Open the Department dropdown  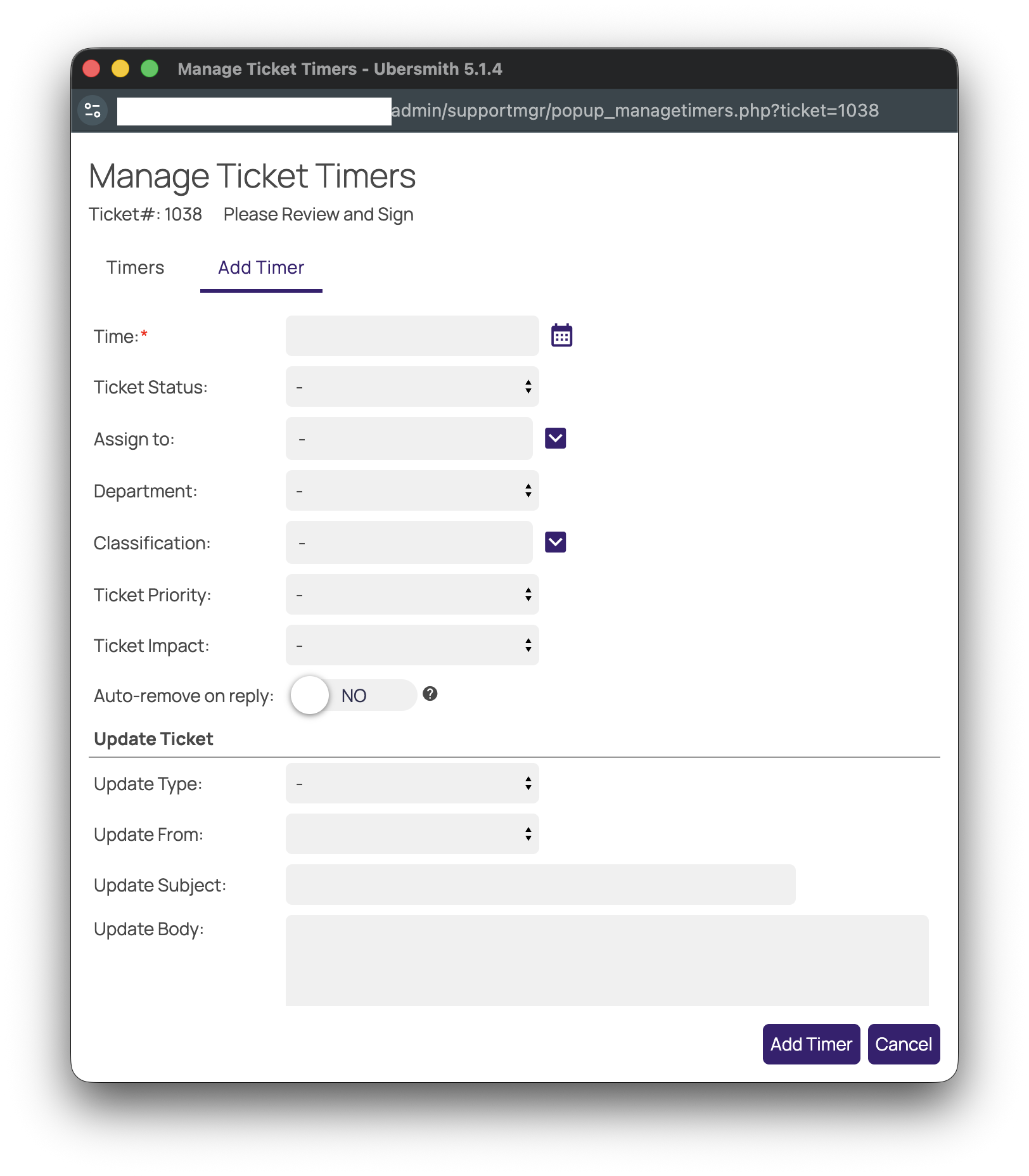[412, 490]
